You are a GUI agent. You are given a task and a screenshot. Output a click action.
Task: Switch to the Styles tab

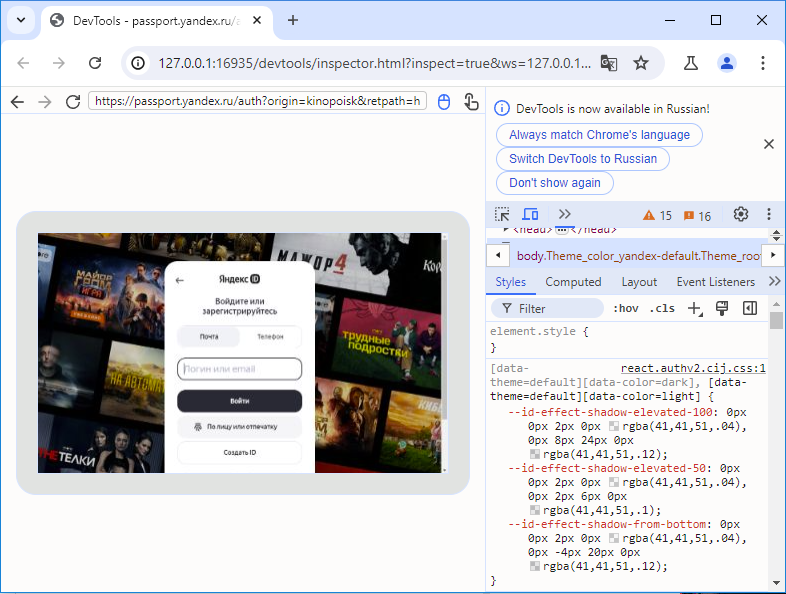click(510, 282)
